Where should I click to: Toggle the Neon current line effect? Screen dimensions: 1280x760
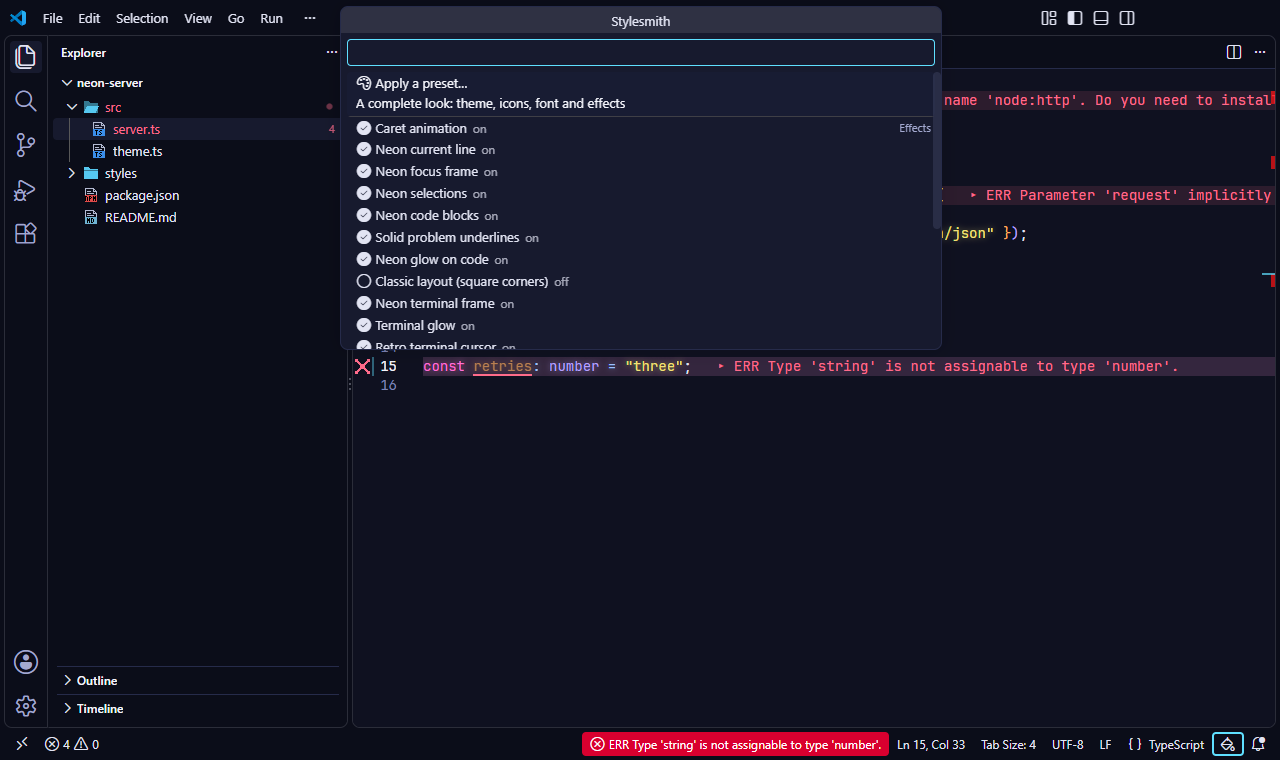click(640, 150)
